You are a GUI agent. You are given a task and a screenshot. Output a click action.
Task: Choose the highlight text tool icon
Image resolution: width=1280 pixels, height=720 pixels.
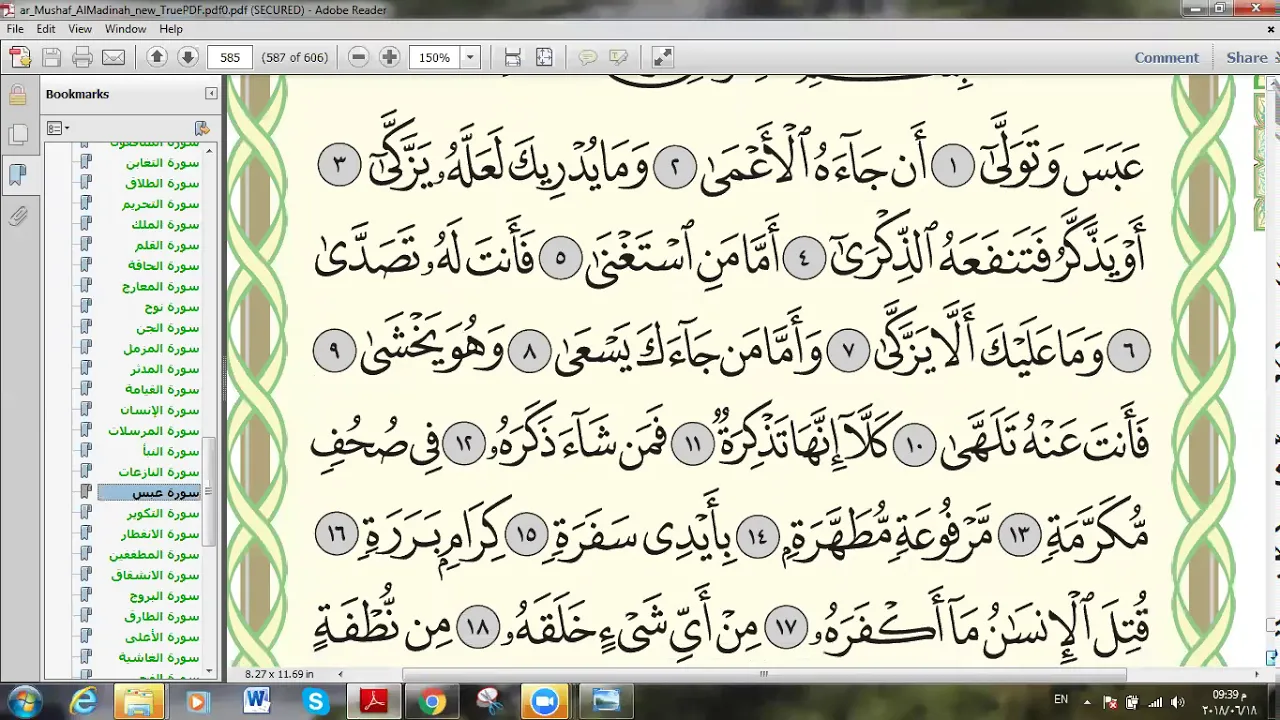[619, 57]
